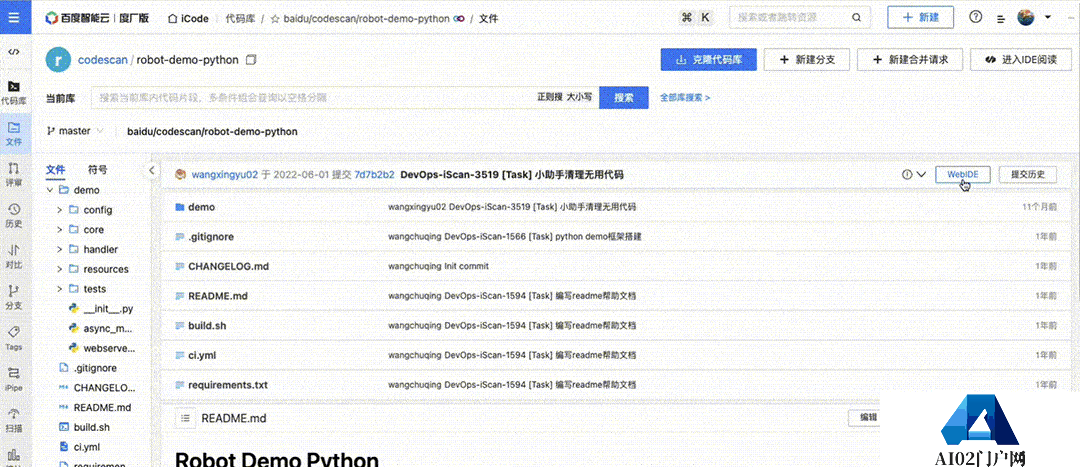Expand the resources folder in tree
Viewport: 1080px width, 467px height.
click(59, 269)
